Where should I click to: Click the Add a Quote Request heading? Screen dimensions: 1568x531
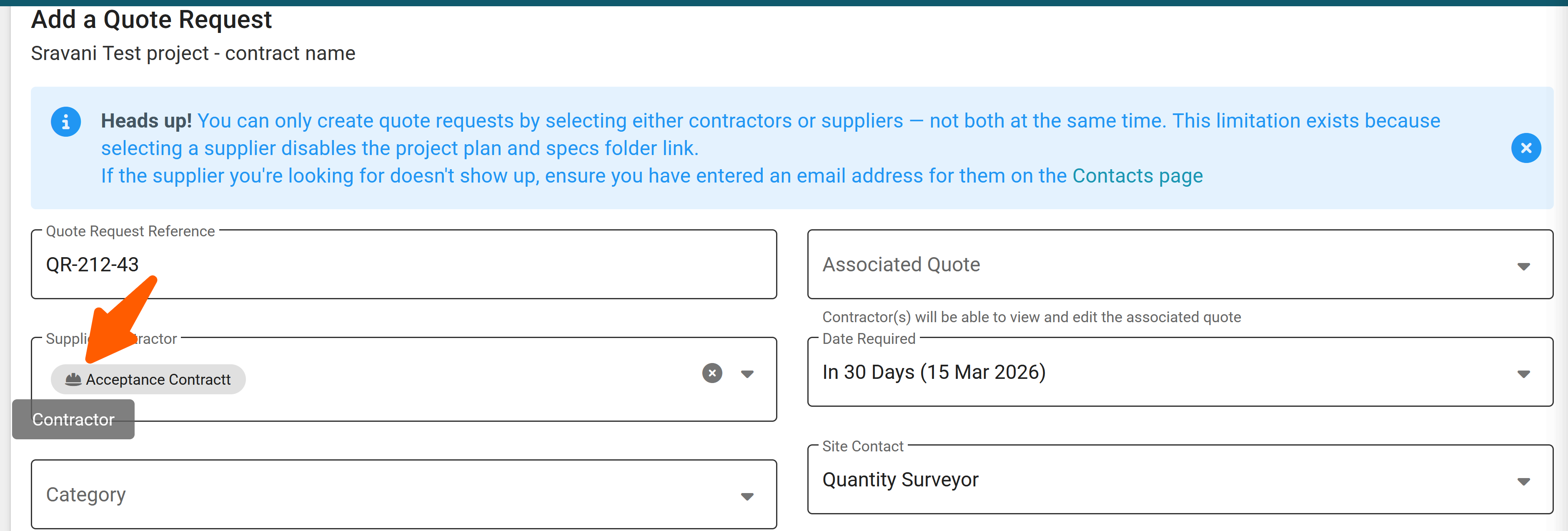(151, 20)
